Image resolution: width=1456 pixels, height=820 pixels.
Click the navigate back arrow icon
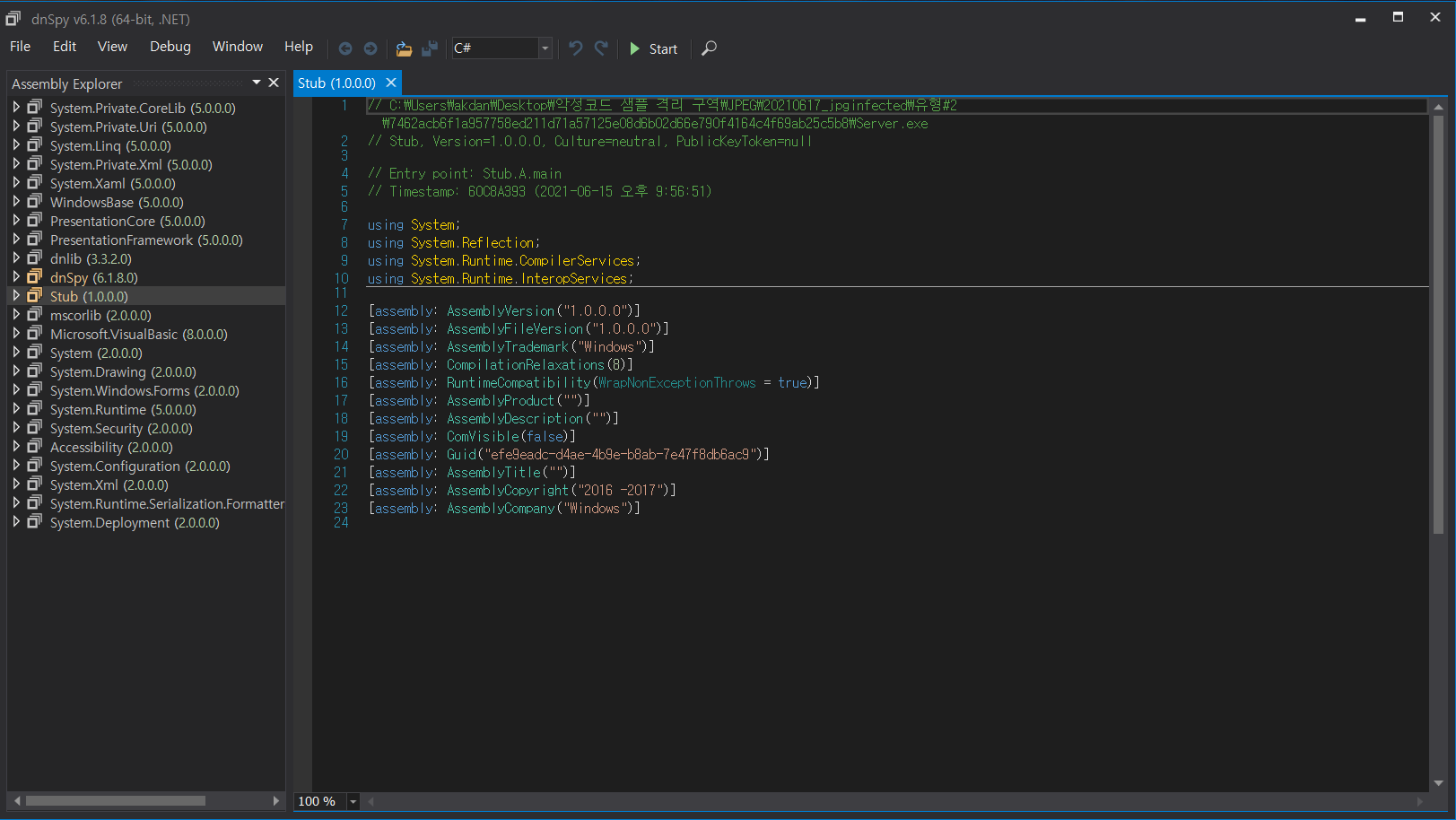(346, 48)
